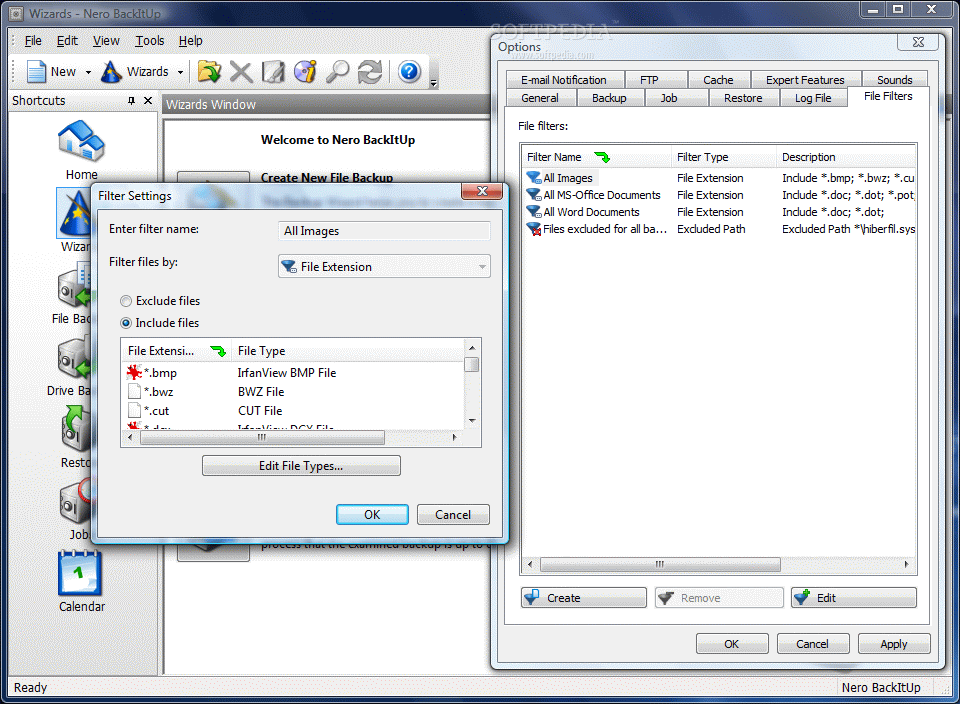
Task: Click the refresh arrows toolbar icon
Action: point(370,72)
